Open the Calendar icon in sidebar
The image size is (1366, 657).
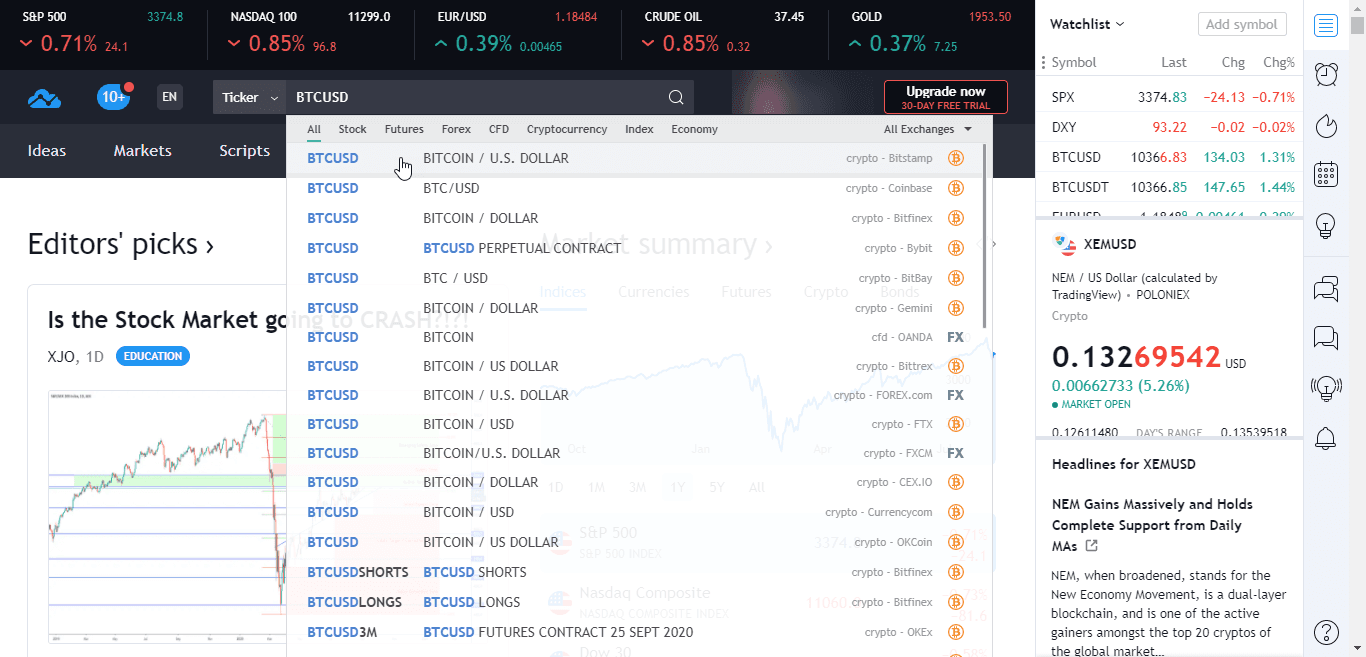click(1326, 175)
